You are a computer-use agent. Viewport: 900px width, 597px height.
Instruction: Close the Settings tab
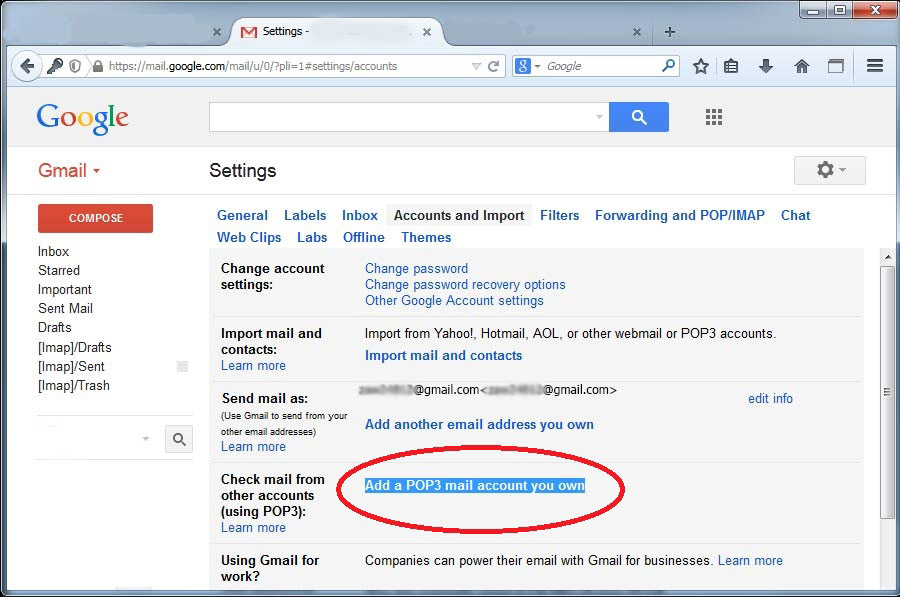pyautogui.click(x=426, y=32)
